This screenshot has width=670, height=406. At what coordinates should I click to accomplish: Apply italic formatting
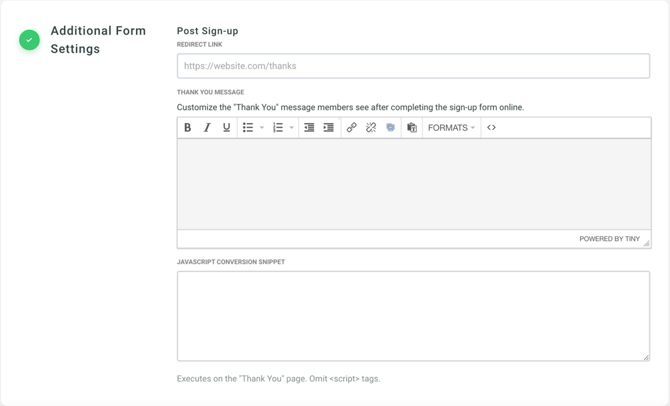pos(207,128)
